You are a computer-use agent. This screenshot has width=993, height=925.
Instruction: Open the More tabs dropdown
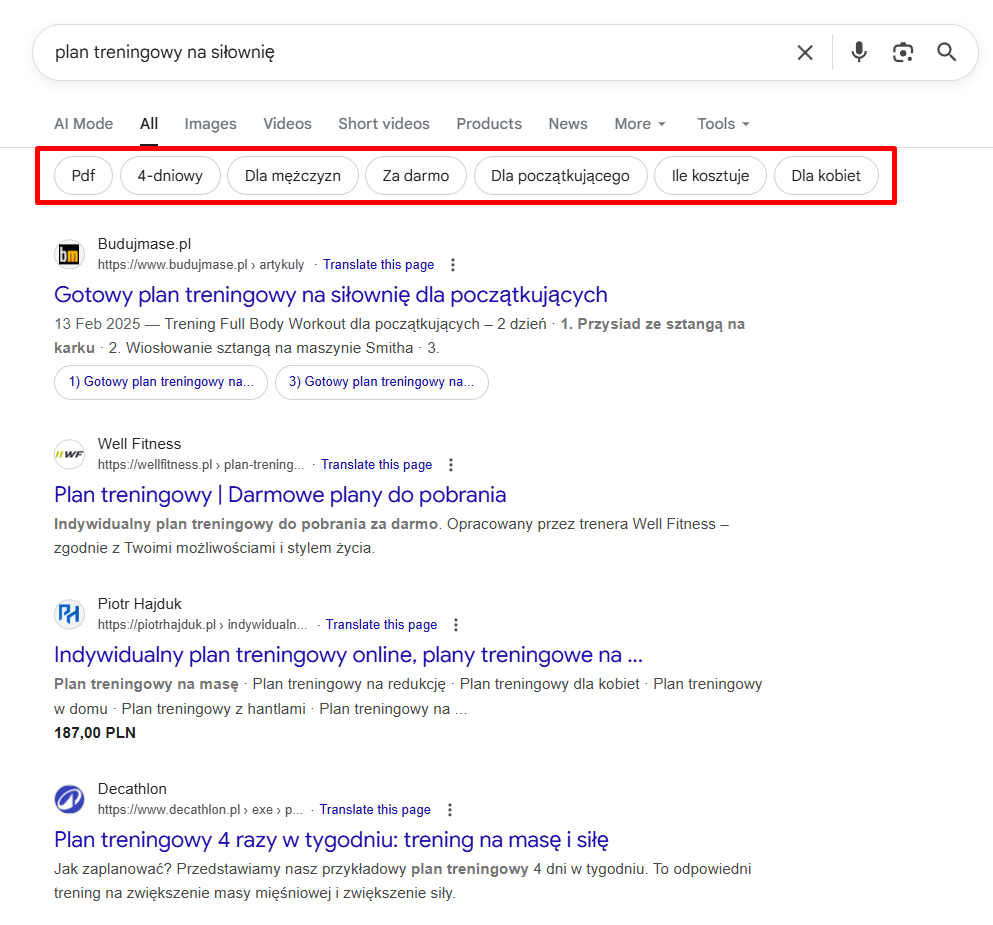[634, 123]
